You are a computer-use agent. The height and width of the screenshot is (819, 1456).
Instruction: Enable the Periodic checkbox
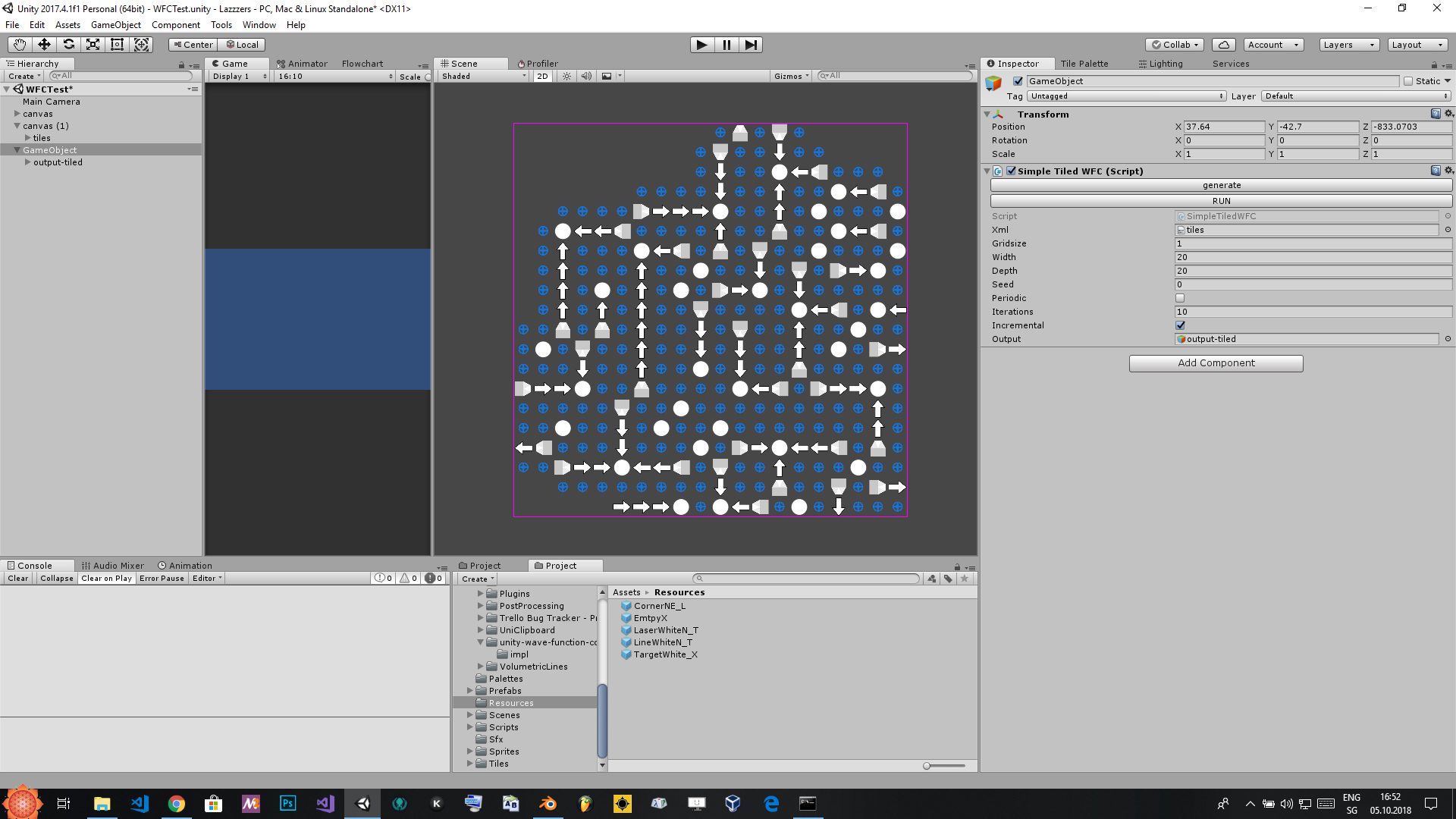pyautogui.click(x=1180, y=298)
